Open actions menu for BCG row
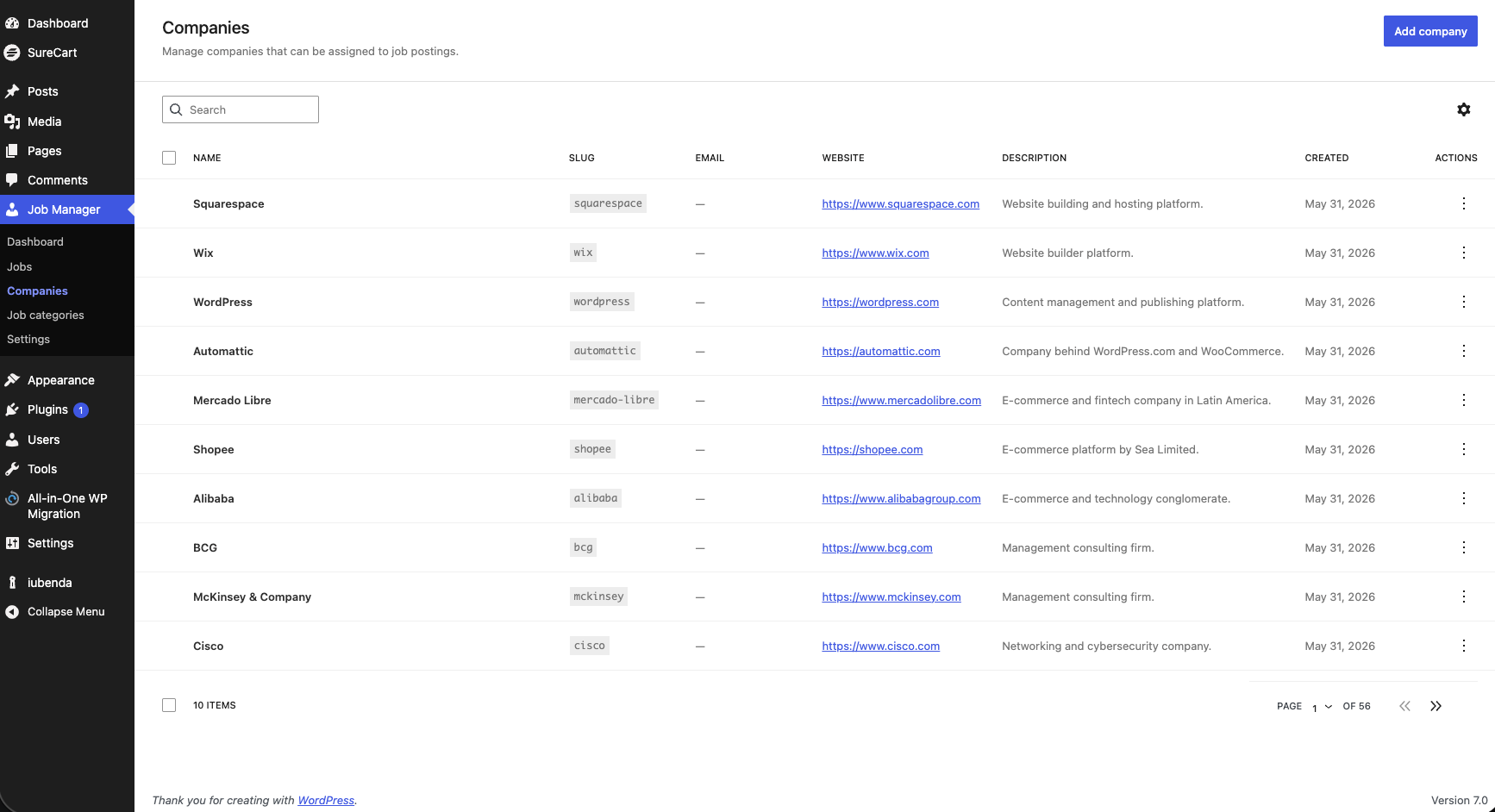The height and width of the screenshot is (812, 1495). coord(1463,547)
